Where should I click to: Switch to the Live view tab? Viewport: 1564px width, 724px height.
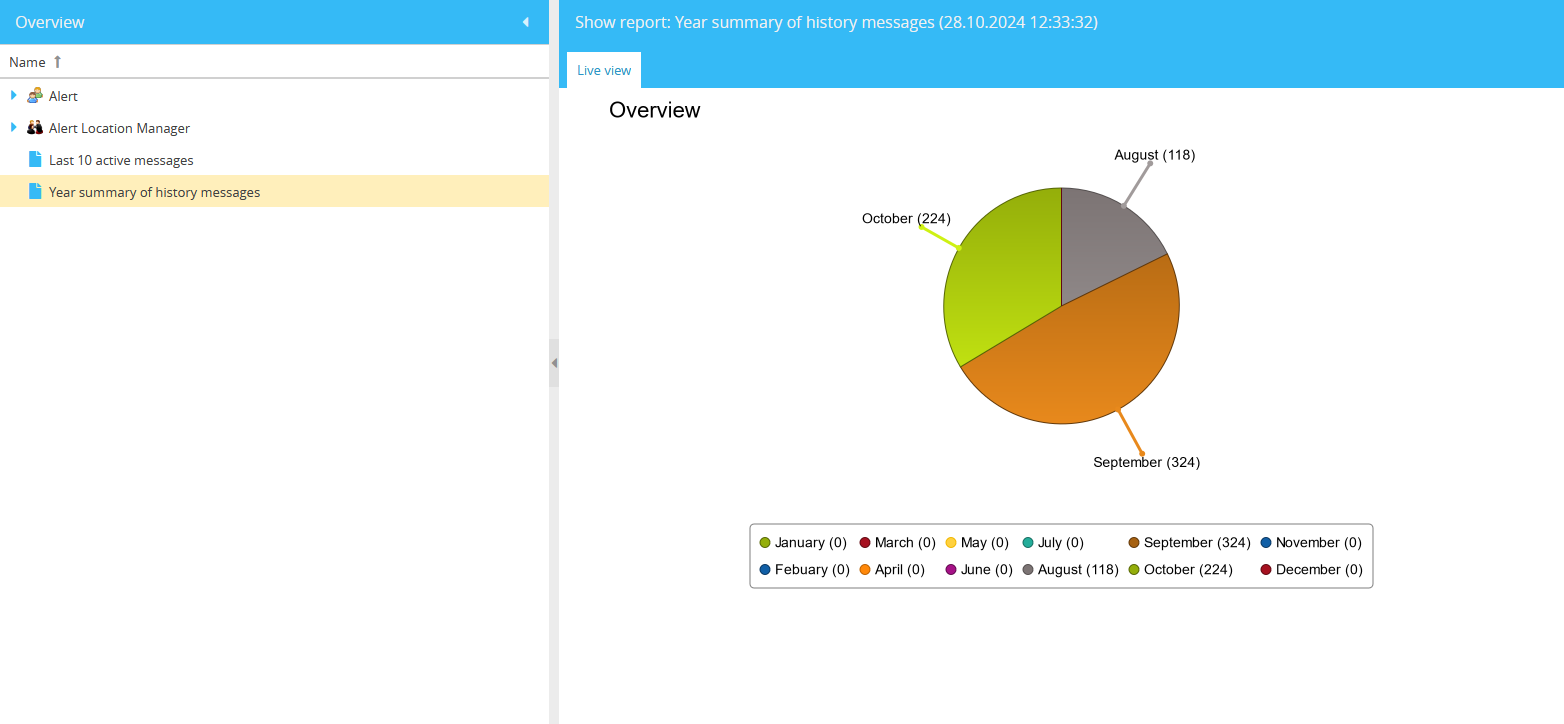point(604,70)
